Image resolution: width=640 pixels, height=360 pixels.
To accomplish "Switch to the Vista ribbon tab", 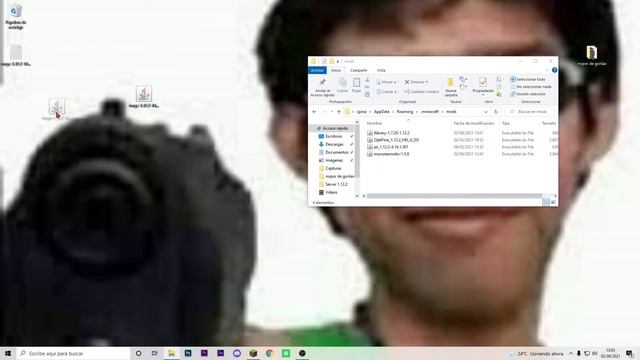I will (x=381, y=70).
